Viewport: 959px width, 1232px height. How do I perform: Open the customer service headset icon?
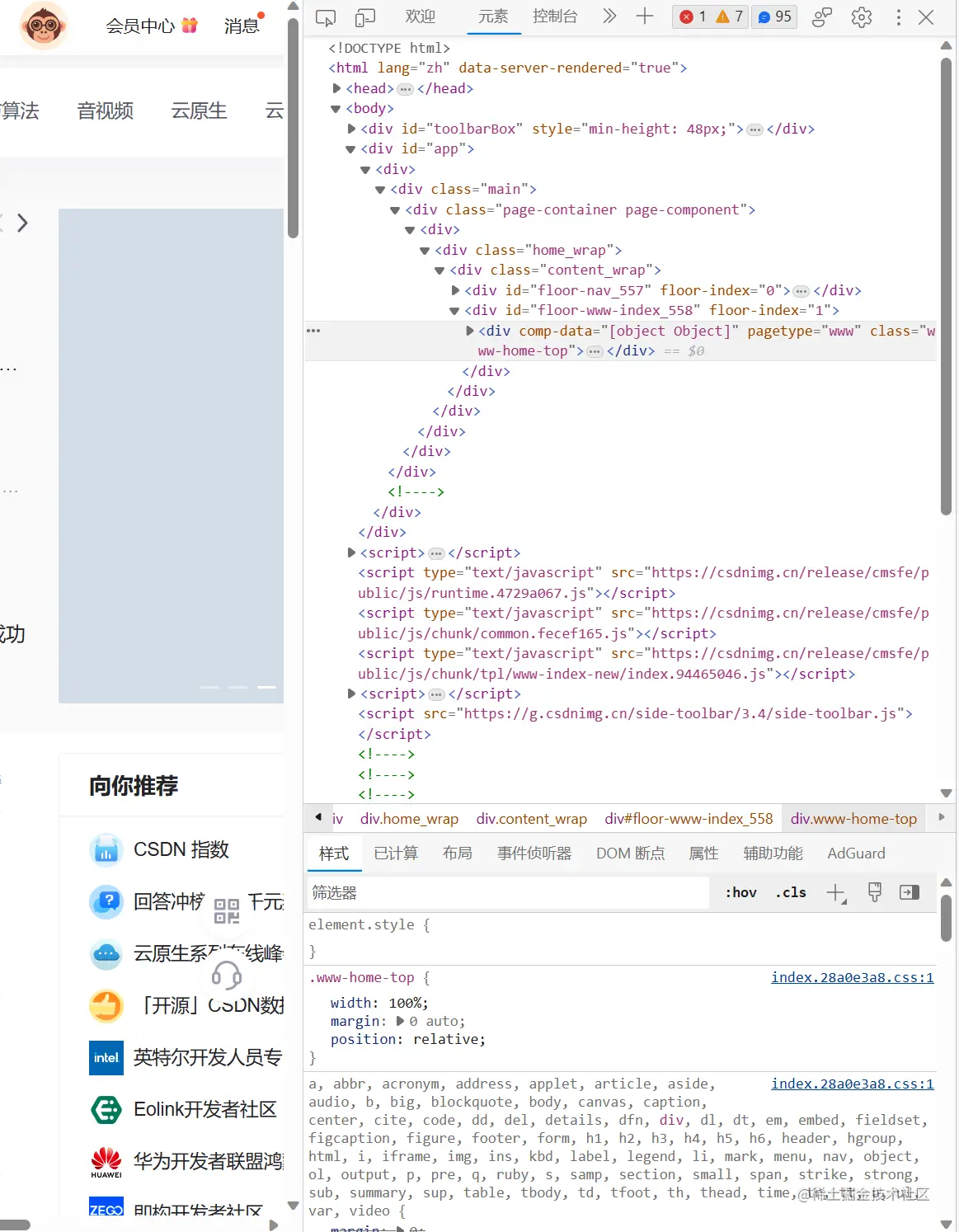227,976
